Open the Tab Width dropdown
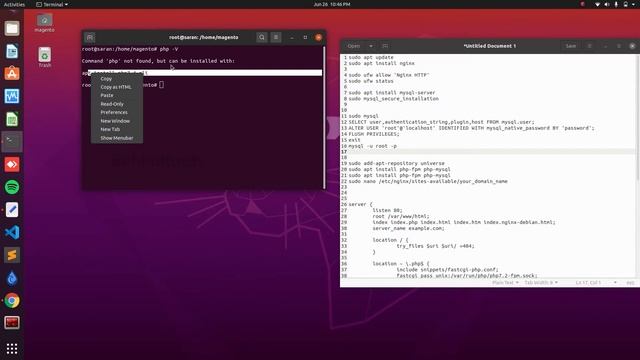 [540, 282]
